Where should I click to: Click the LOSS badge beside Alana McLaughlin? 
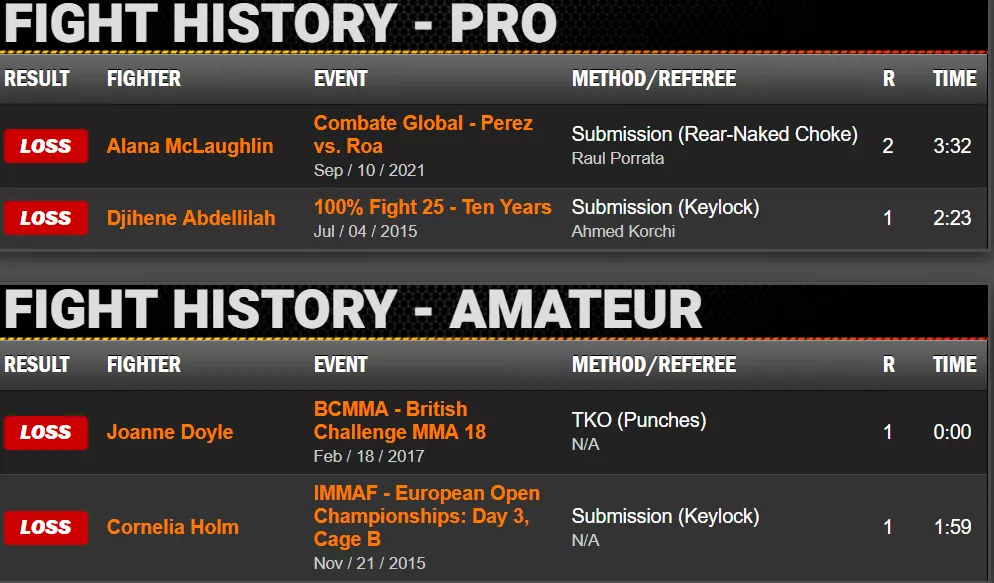pos(46,146)
